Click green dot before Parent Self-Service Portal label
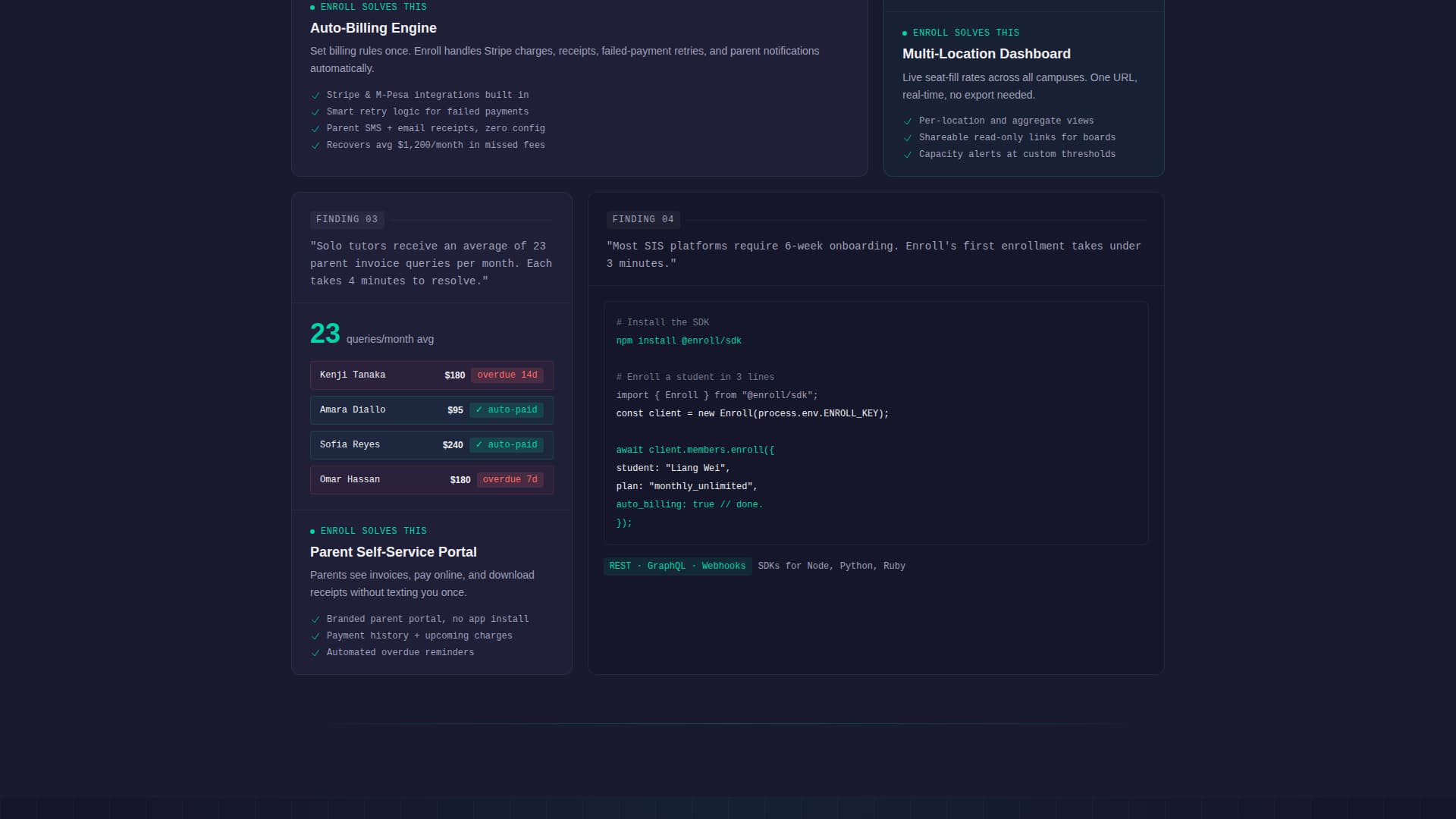 [x=312, y=532]
